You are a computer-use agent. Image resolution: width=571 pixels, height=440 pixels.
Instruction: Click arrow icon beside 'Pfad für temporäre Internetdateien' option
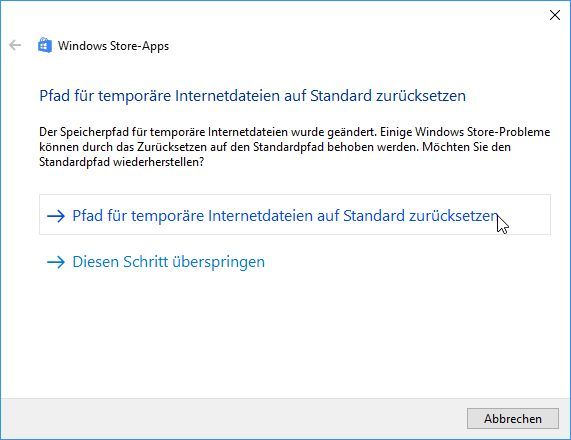point(56,216)
